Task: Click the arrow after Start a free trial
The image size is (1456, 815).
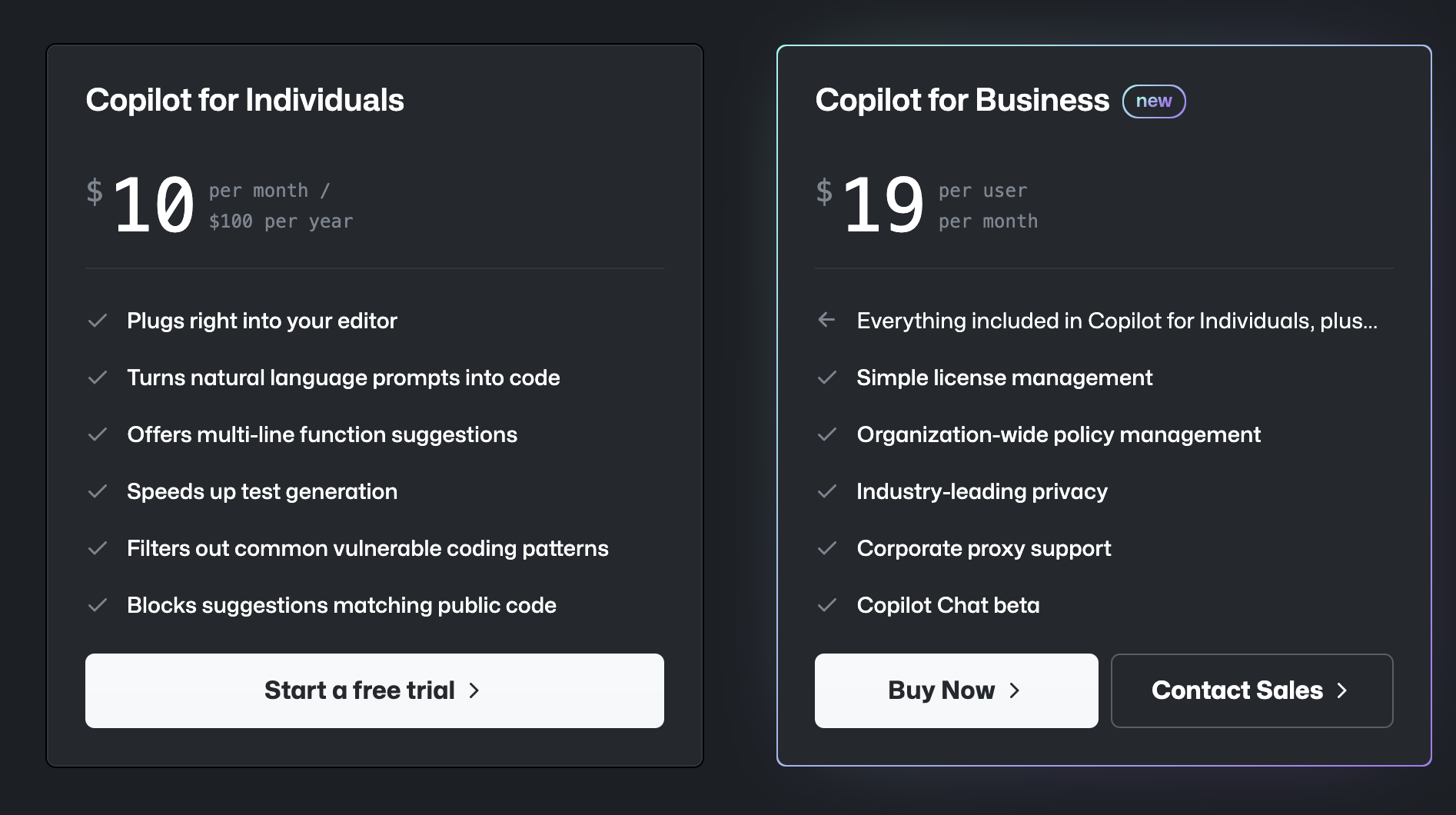Action: coord(474,690)
